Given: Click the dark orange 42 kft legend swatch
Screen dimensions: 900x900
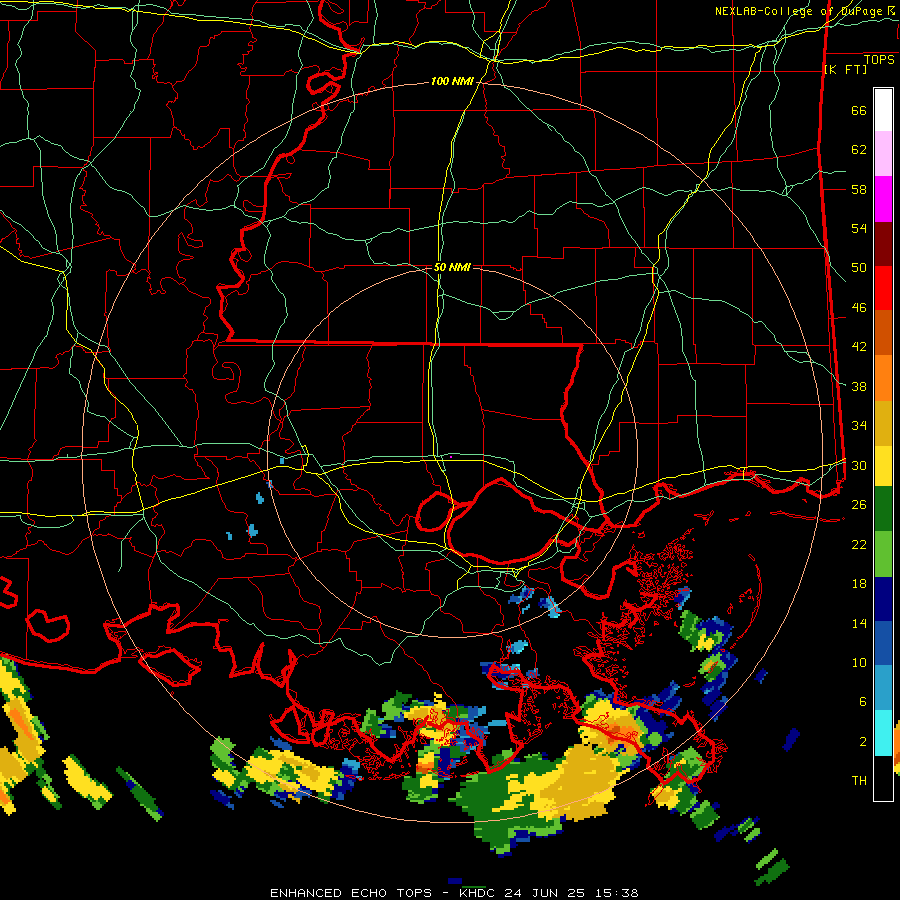Looking at the screenshot, I should (x=883, y=333).
